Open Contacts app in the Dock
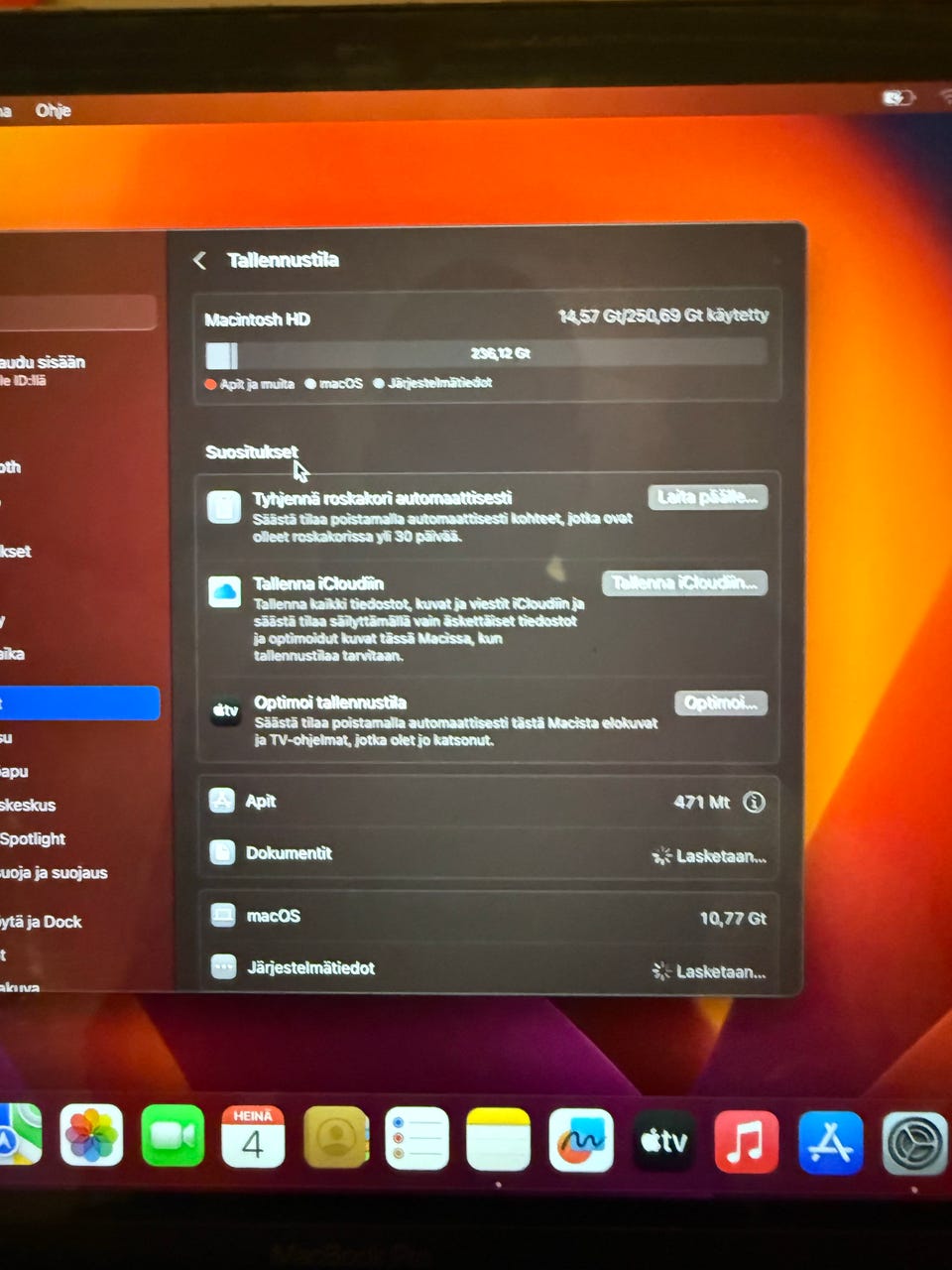 [x=335, y=1137]
